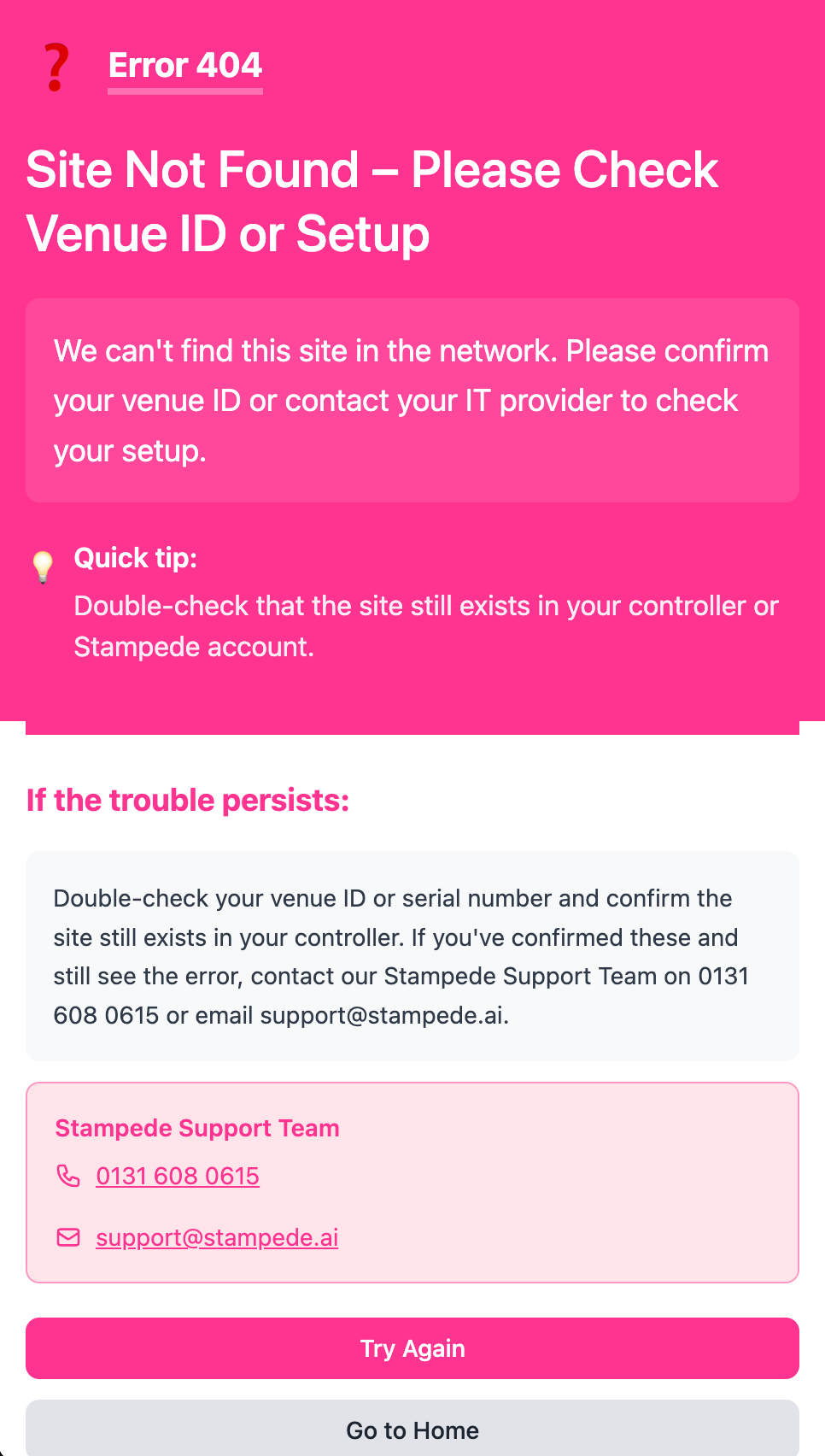Click "Venue ID or Setup" heading line
The height and width of the screenshot is (1456, 825).
228,234
